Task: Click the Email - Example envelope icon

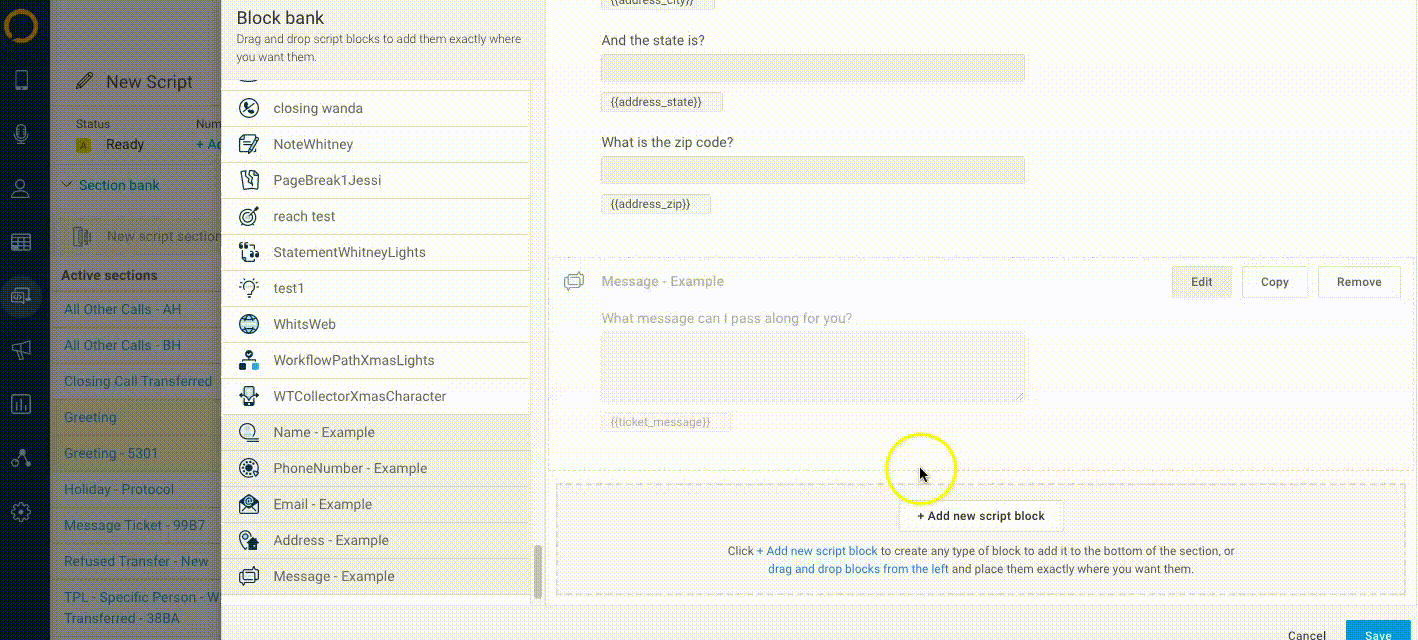Action: point(249,504)
